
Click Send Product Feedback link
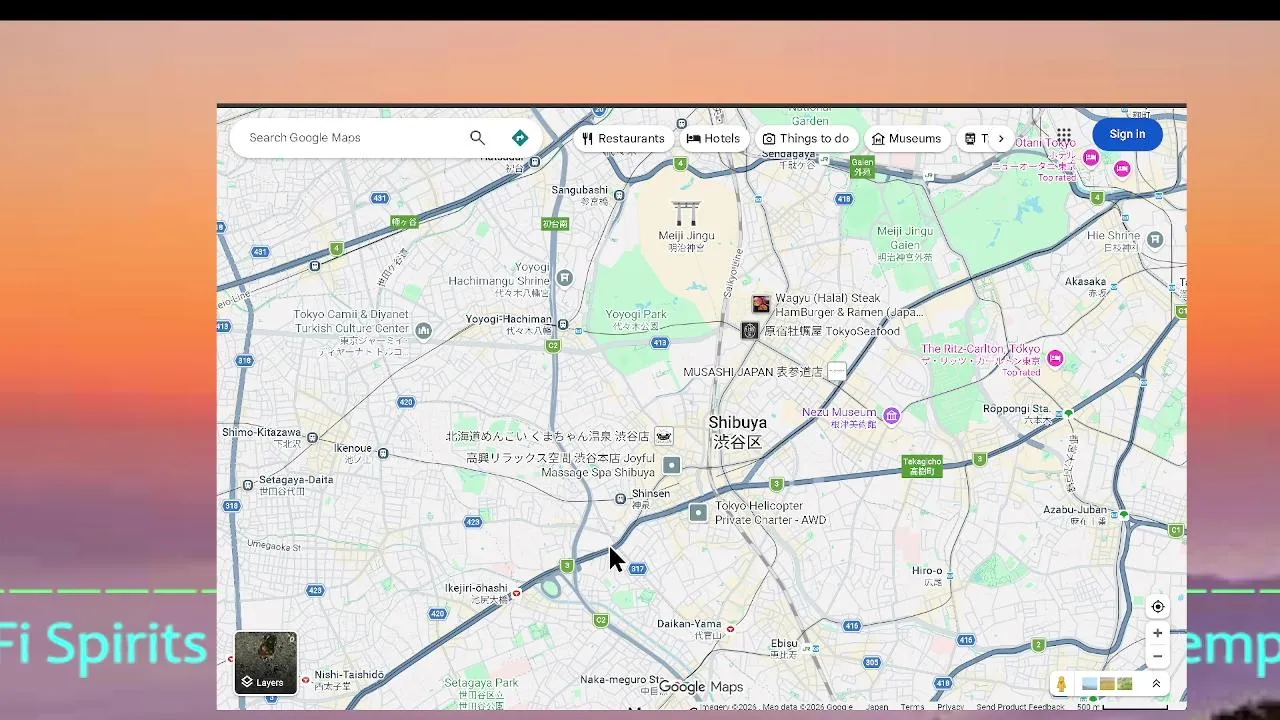click(x=1020, y=707)
